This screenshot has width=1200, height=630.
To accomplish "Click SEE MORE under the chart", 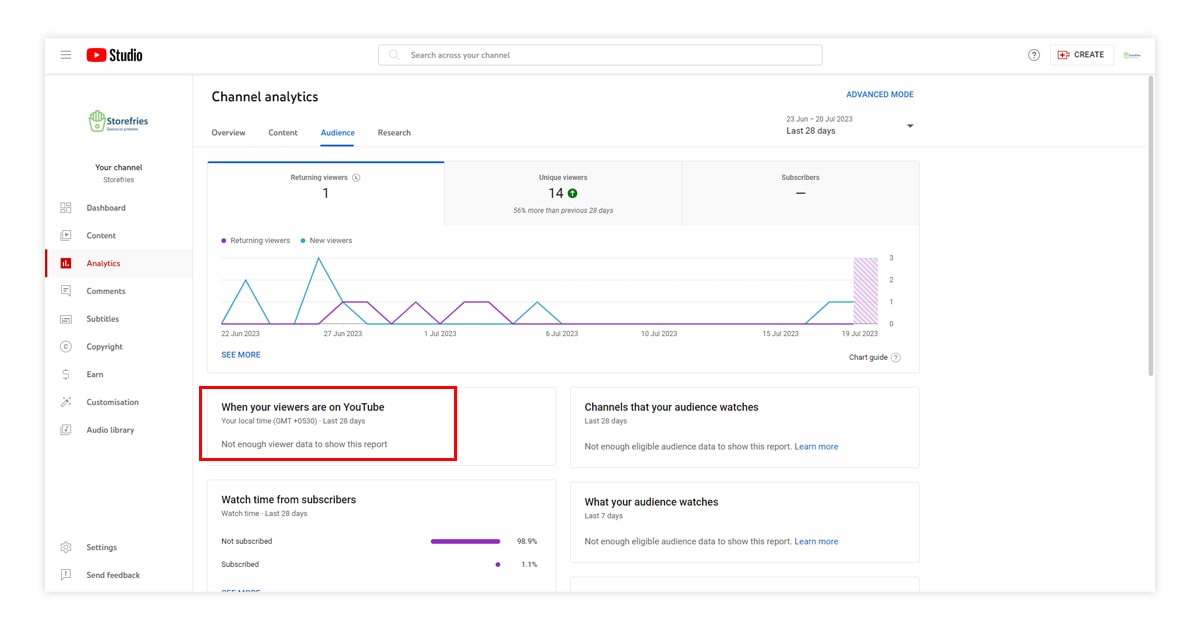I will 241,355.
